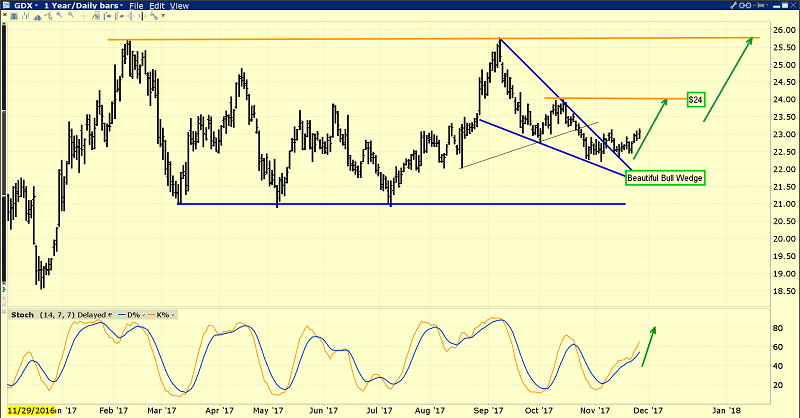Image resolution: width=800 pixels, height=418 pixels.
Task: Open the View menu
Action: (179, 6)
